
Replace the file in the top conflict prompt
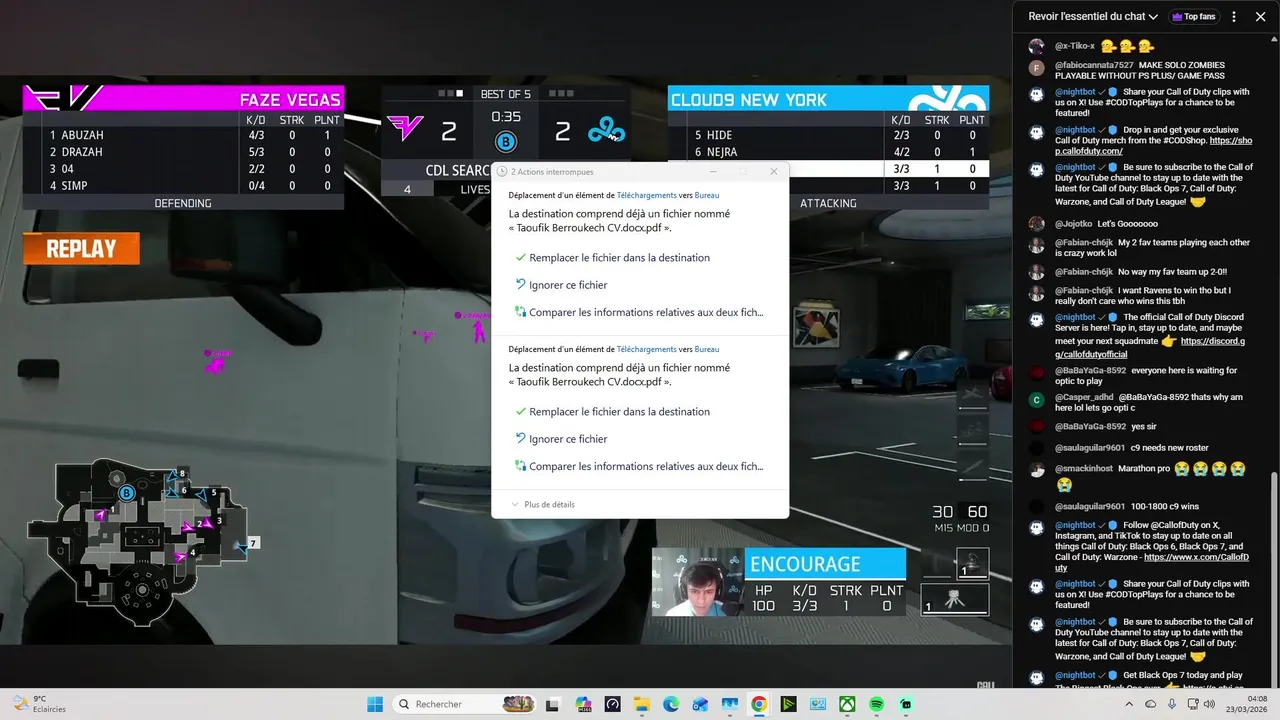coord(613,258)
